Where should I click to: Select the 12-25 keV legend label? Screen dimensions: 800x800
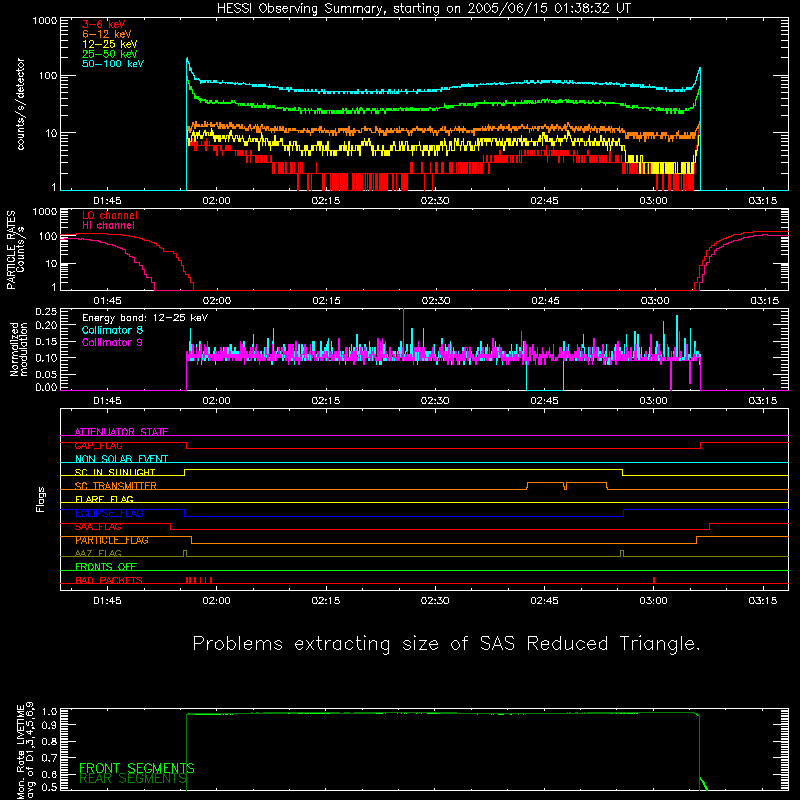[x=109, y=44]
